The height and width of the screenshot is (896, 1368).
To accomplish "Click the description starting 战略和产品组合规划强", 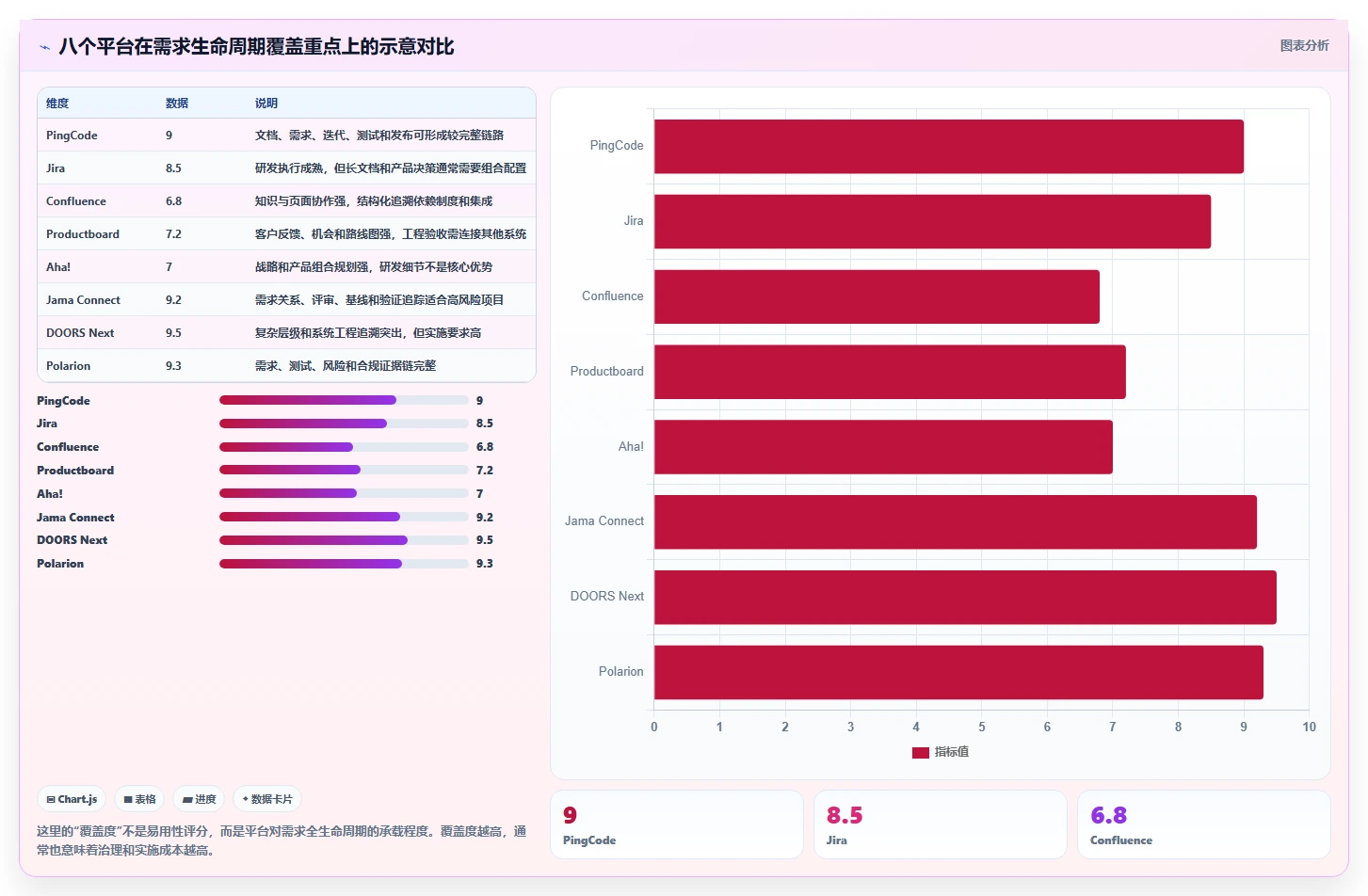I will (374, 267).
